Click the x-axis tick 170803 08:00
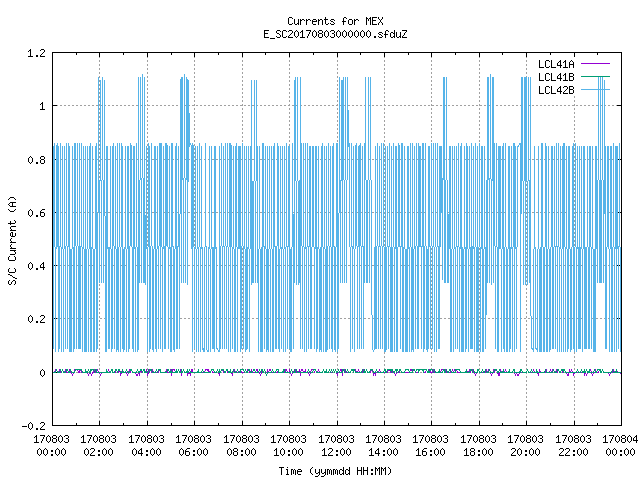 pos(241,446)
